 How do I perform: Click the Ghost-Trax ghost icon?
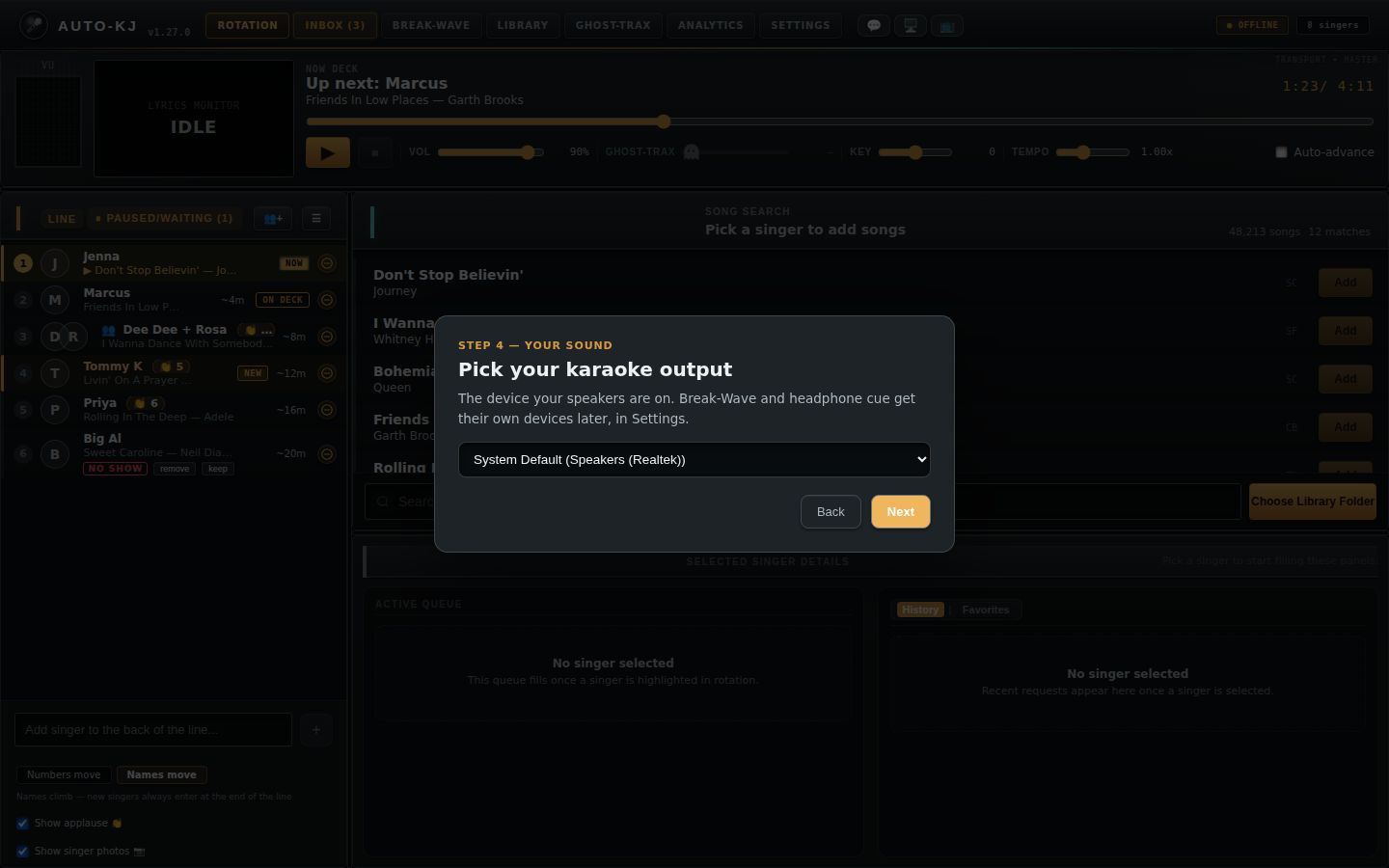[x=691, y=152]
